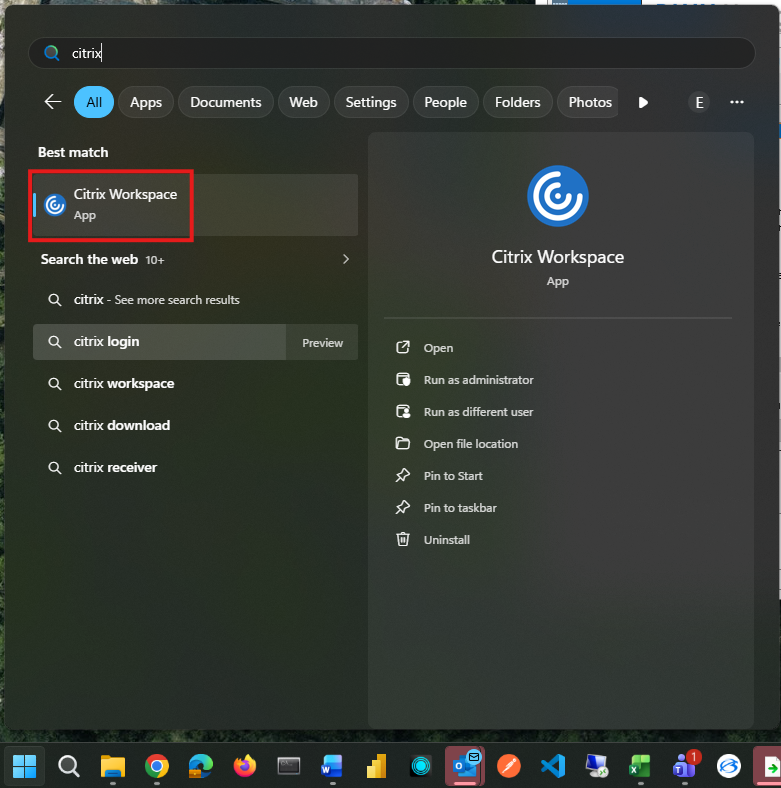Choose Run as administrator
Viewport: 781px width, 788px height.
pos(465,380)
